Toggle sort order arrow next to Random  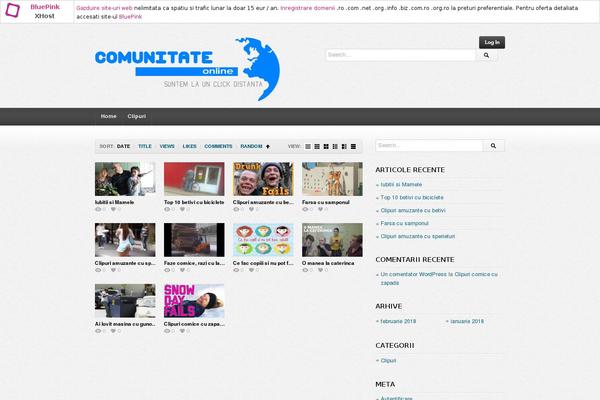pos(268,147)
